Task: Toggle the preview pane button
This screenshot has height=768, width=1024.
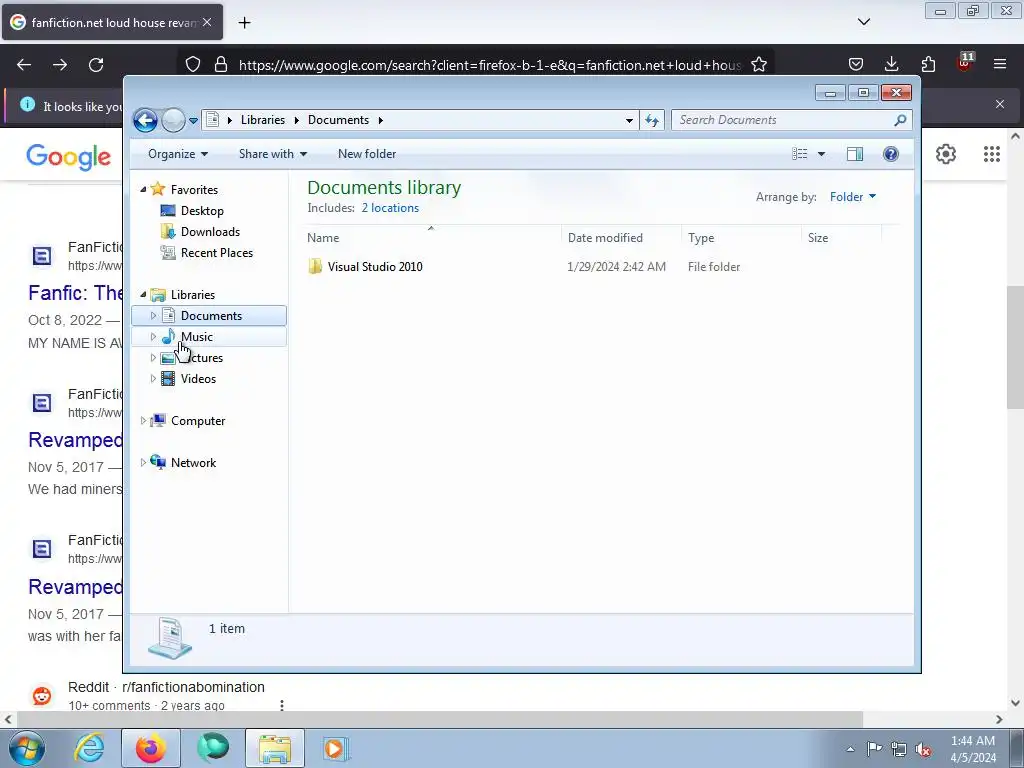Action: [x=855, y=154]
